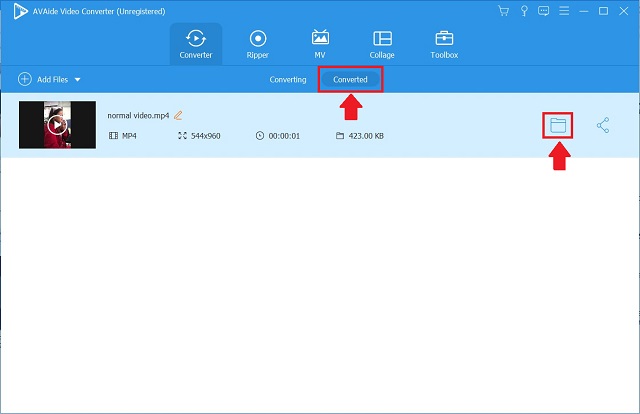Maximize the AVAide window
Screen dimensions: 640x414
point(603,11)
